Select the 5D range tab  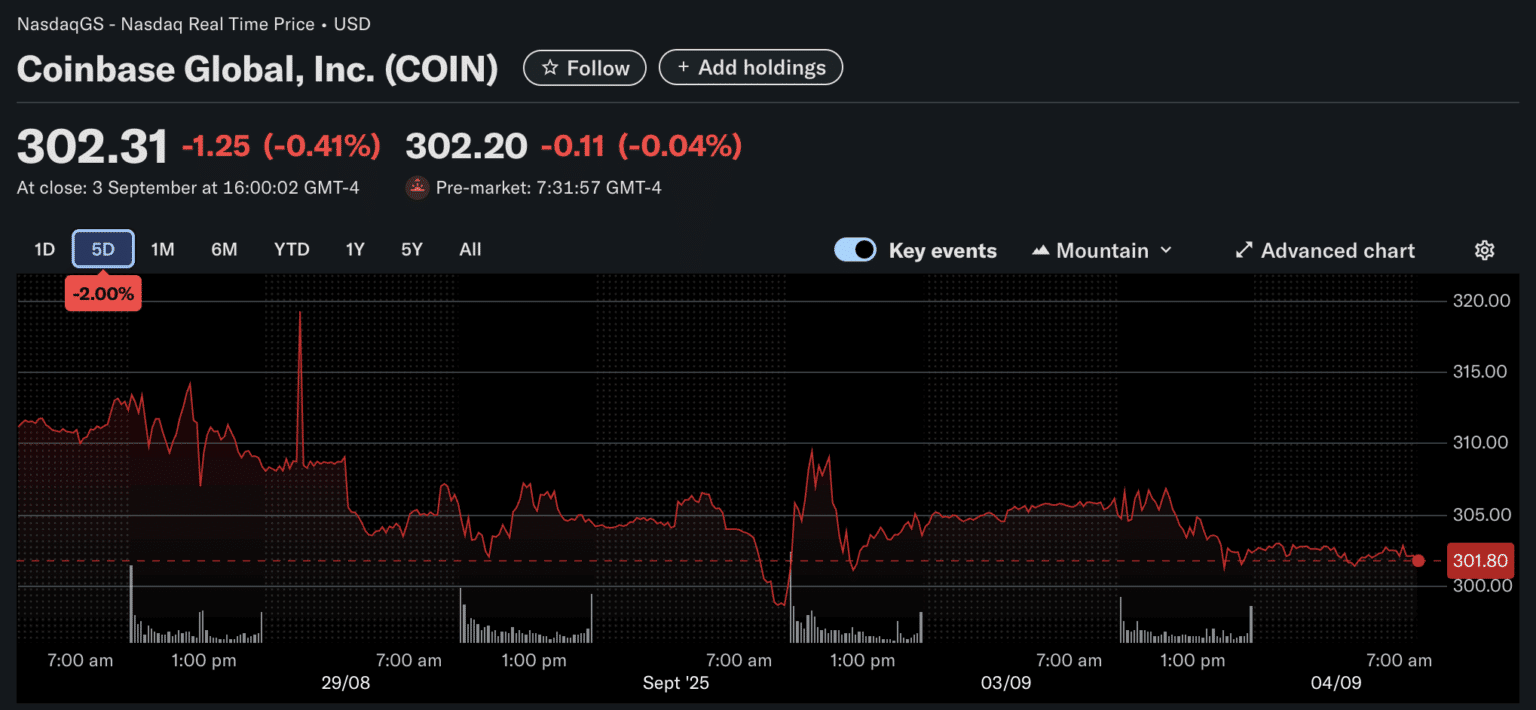(x=103, y=250)
